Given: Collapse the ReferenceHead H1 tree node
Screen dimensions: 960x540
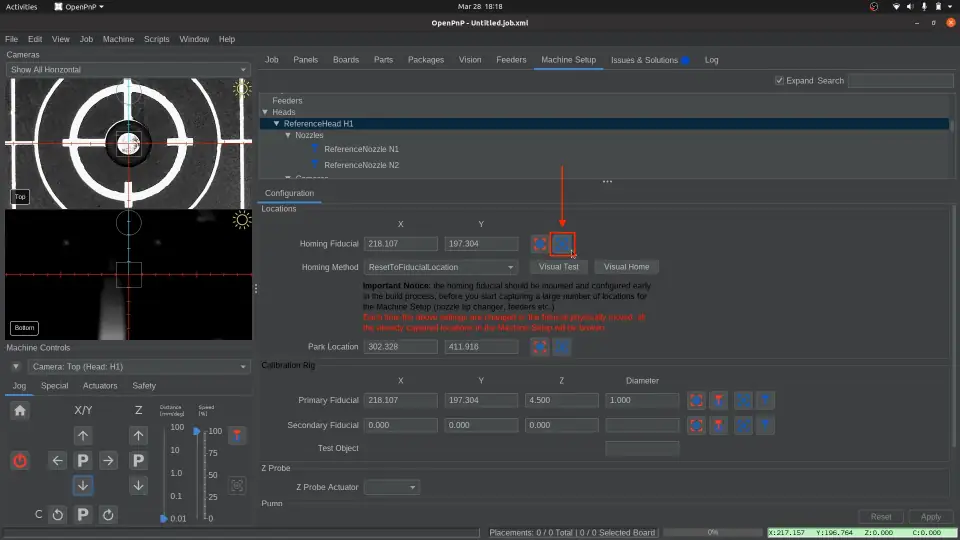Looking at the screenshot, I should click(277, 124).
